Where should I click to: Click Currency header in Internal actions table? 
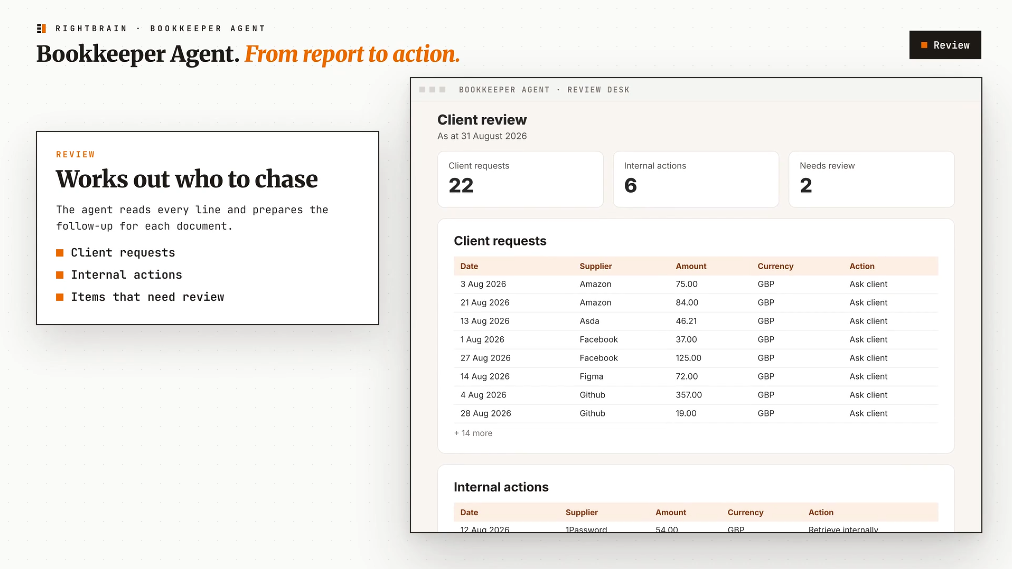(x=745, y=512)
